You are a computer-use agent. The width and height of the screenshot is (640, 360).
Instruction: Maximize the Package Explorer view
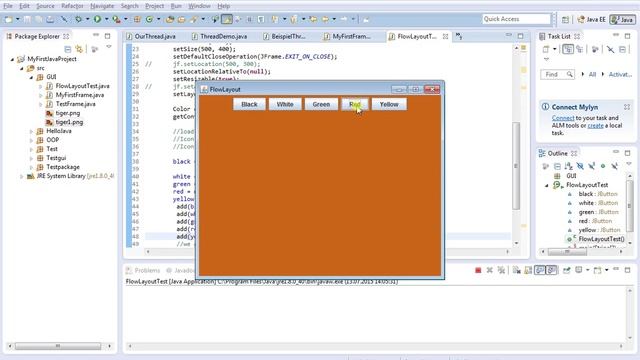click(x=107, y=36)
